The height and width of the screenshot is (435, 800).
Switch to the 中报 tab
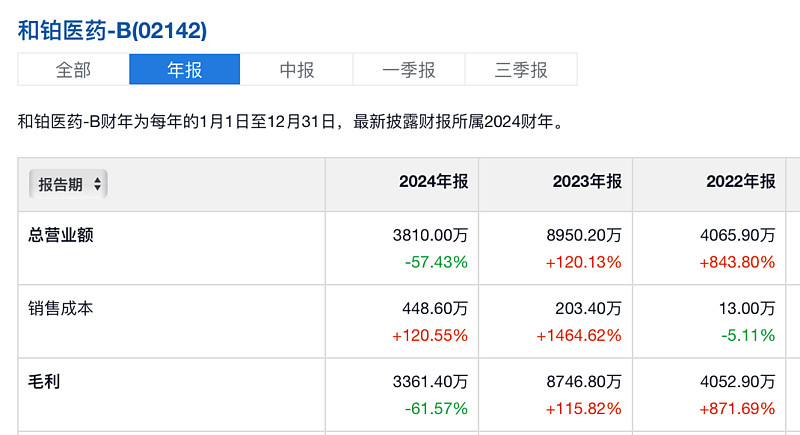[297, 70]
